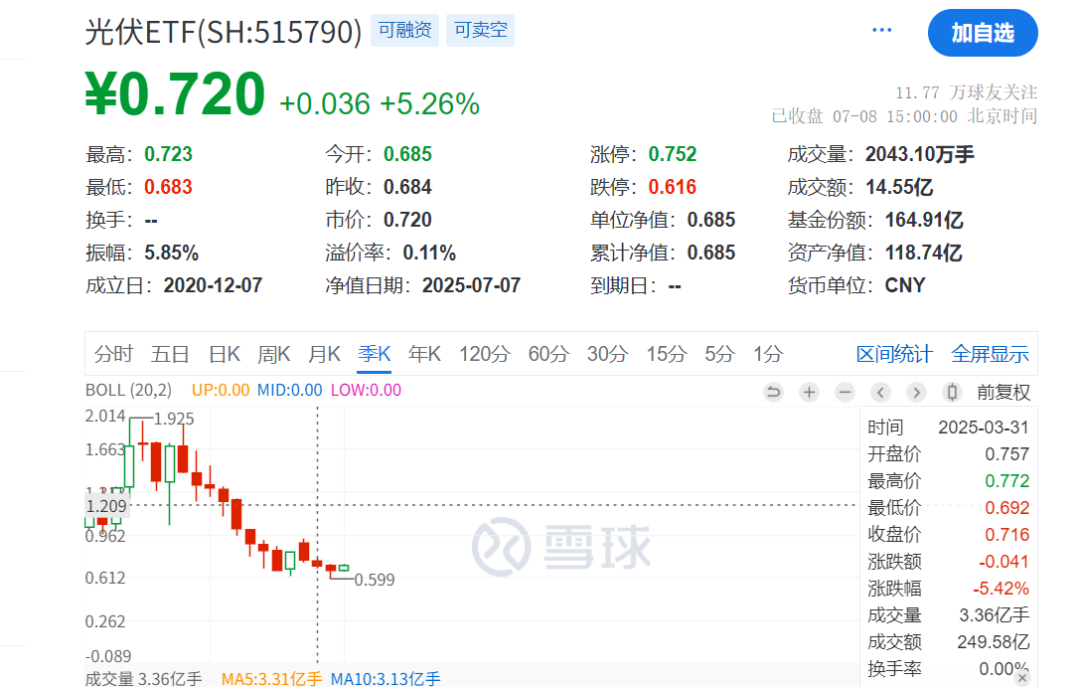Screen dimensions: 1080x687
Task: Move chart right with right chevron icon
Action: click(x=916, y=393)
